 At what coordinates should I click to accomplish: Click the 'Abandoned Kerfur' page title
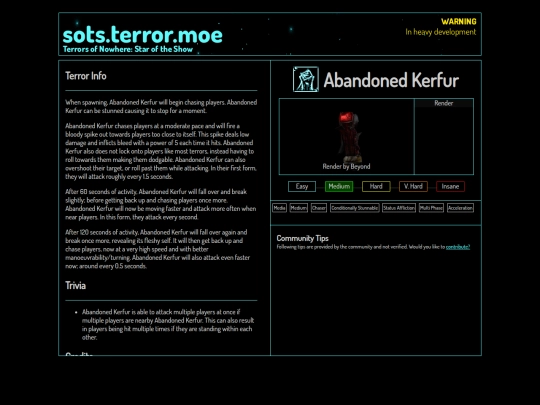pos(391,80)
